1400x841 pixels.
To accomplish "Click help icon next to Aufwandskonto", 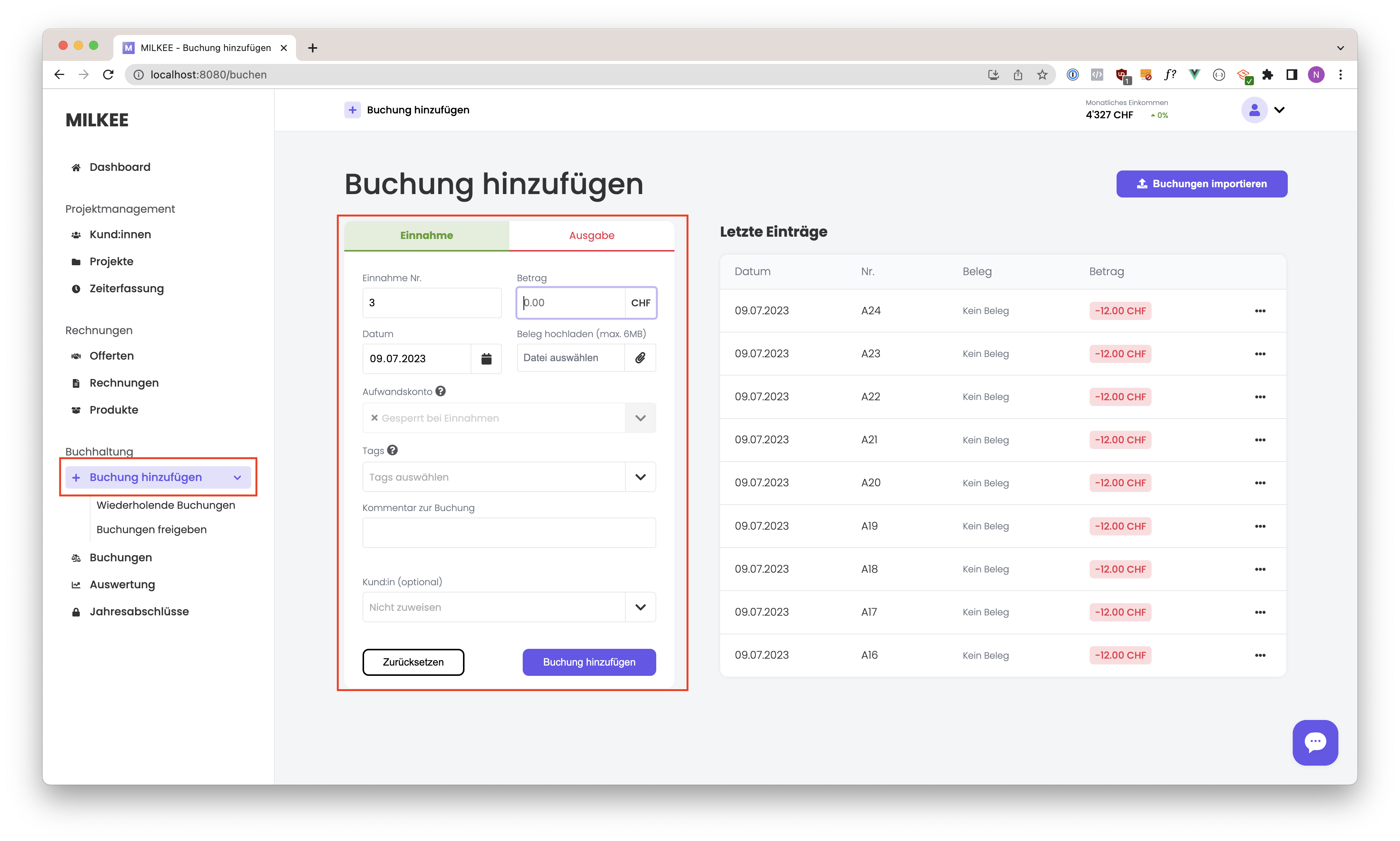I will [x=440, y=391].
